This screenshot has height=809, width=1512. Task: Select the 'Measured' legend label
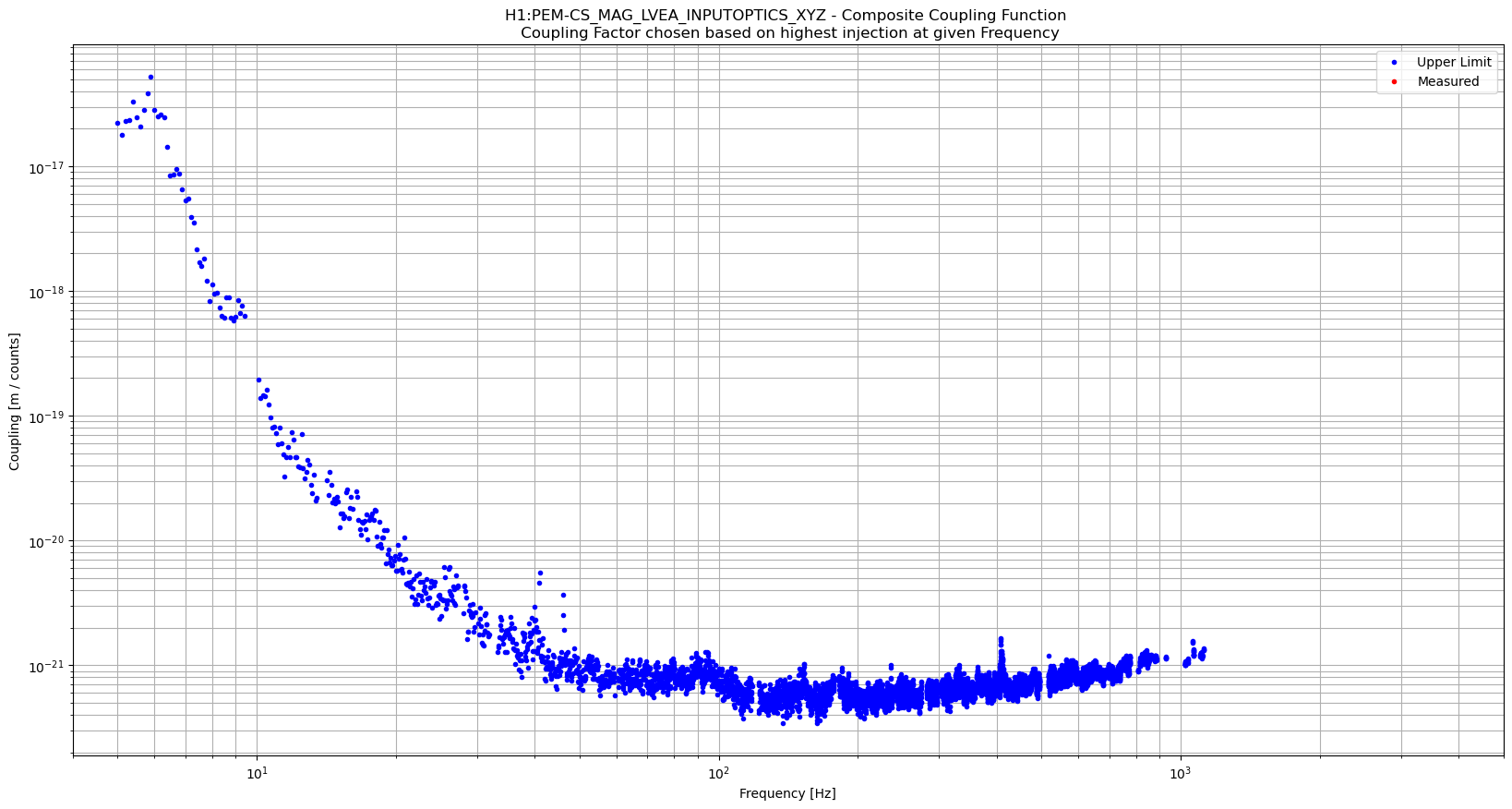point(1447,81)
